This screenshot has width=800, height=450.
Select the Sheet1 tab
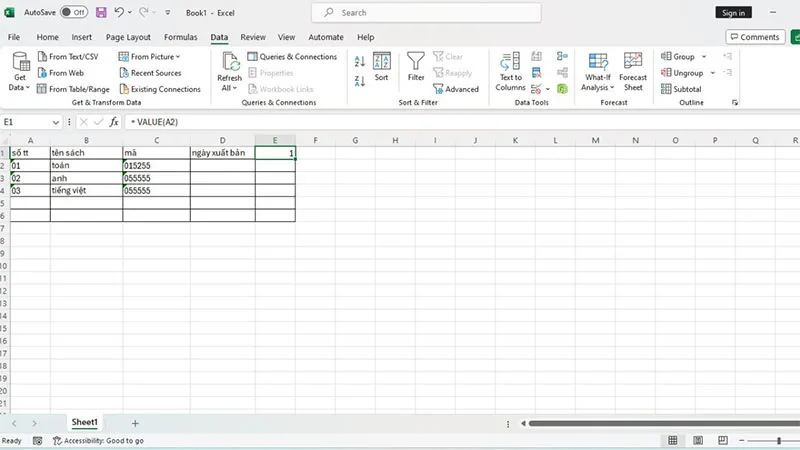pos(84,422)
